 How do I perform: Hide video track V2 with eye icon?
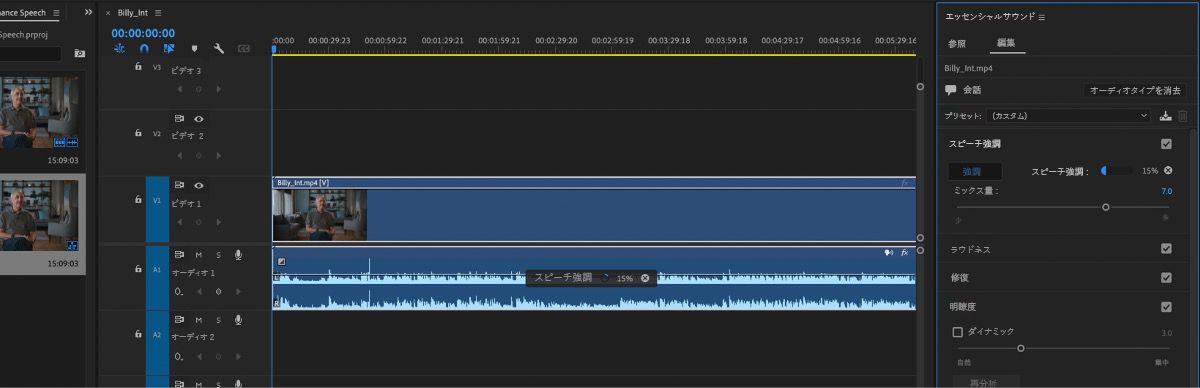pyautogui.click(x=199, y=119)
